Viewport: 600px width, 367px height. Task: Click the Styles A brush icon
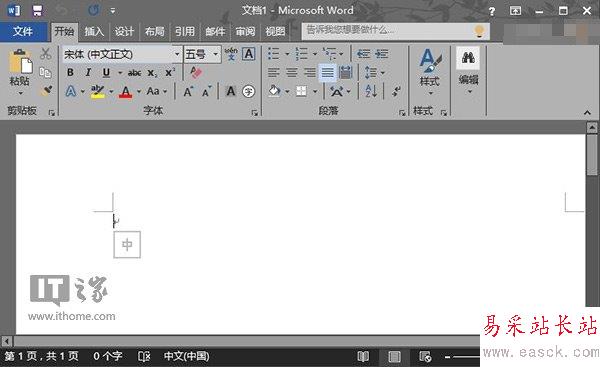click(430, 60)
